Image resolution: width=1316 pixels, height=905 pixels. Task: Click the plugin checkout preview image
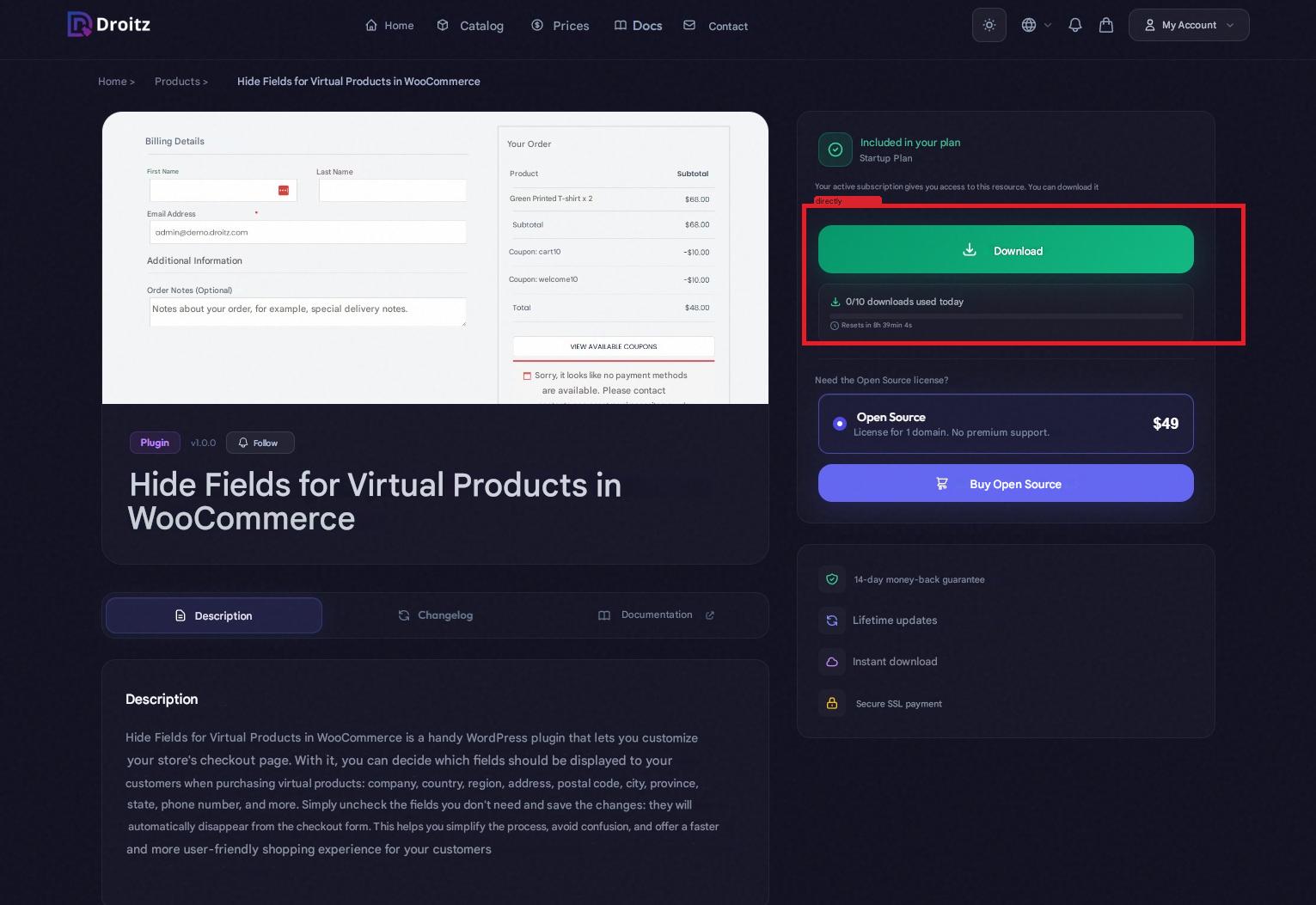coord(435,258)
